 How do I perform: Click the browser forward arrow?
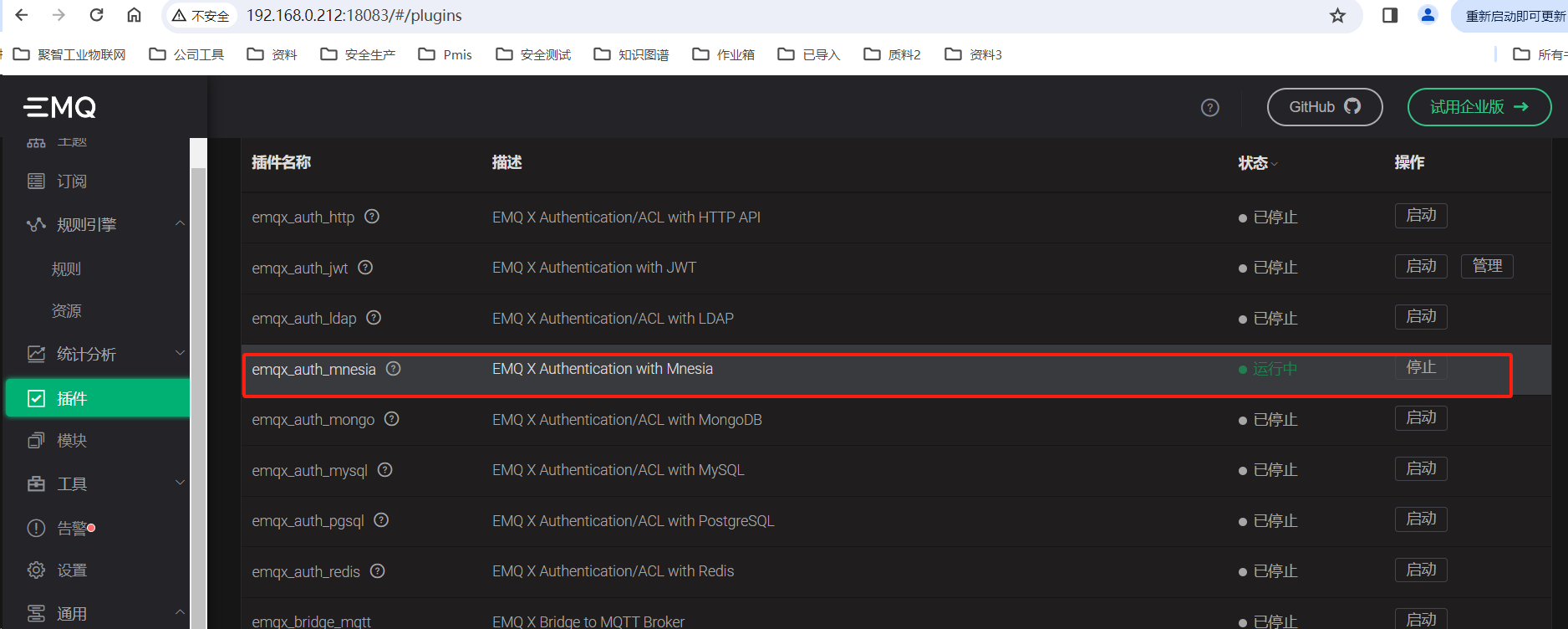pos(59,15)
